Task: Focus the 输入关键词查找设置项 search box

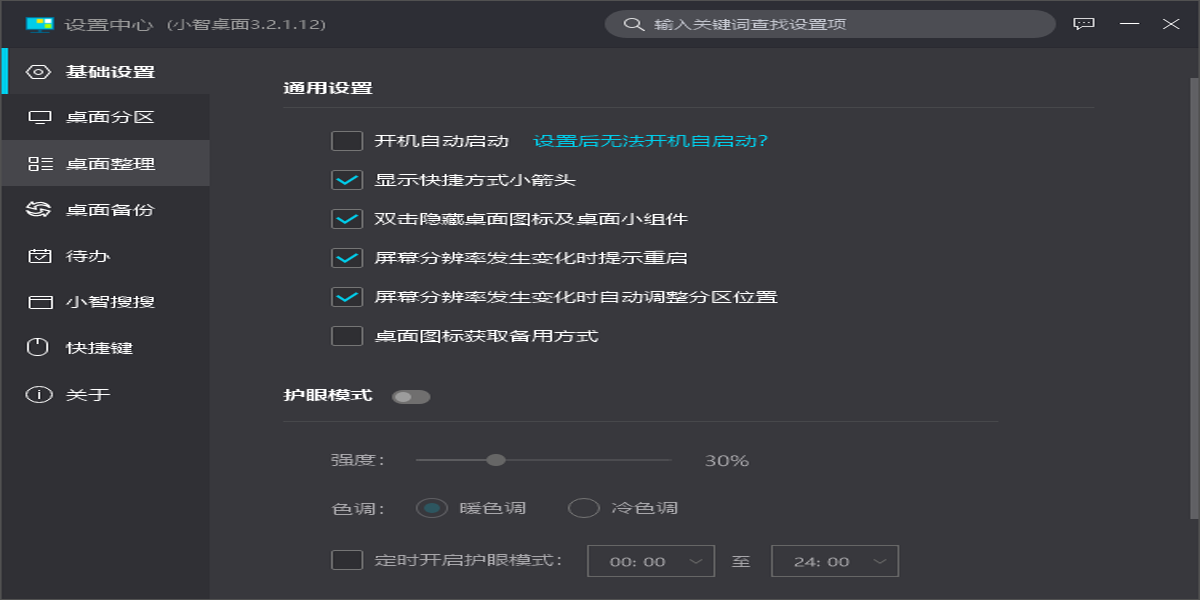Action: point(840,24)
